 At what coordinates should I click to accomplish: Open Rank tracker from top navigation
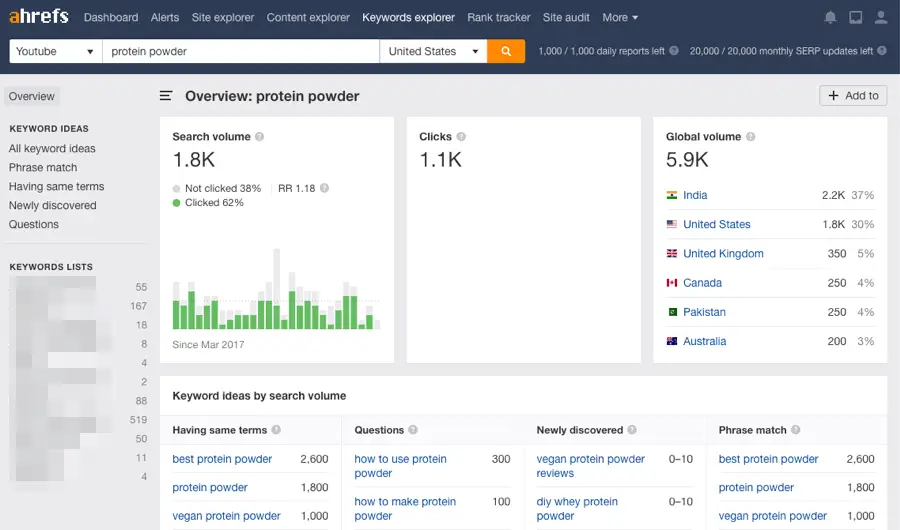(499, 17)
